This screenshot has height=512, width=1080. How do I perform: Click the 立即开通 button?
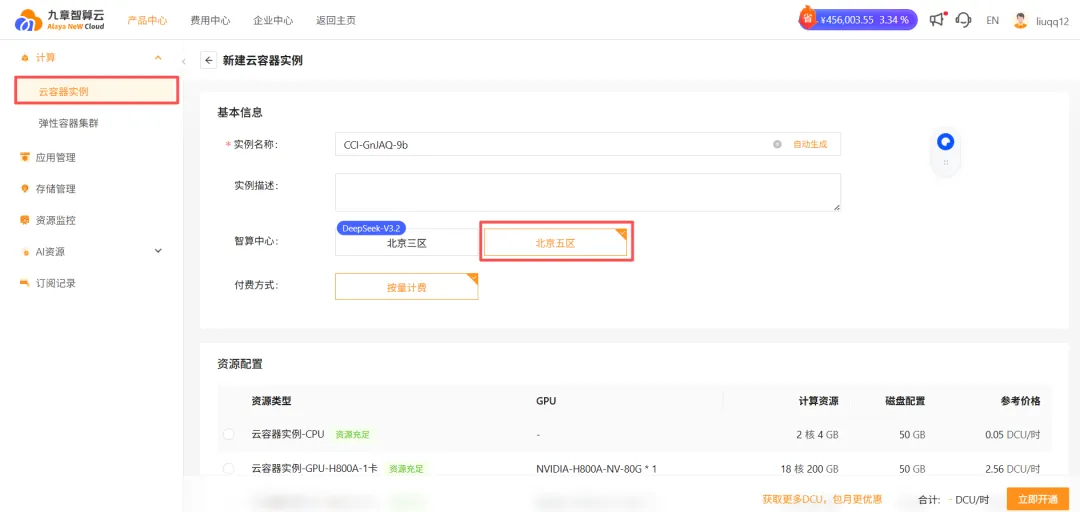[1036, 499]
